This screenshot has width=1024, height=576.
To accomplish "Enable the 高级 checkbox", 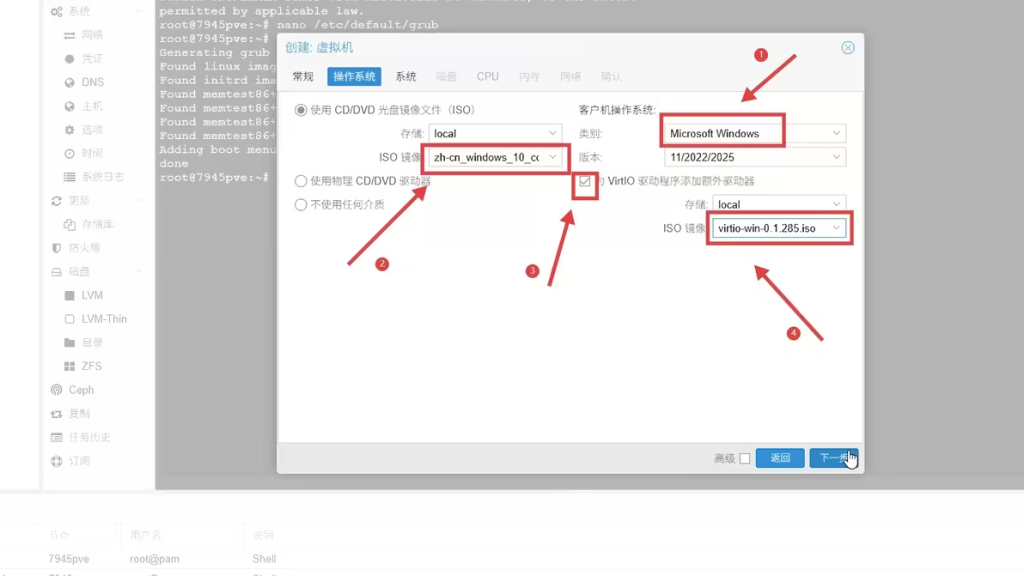I will tap(744, 459).
